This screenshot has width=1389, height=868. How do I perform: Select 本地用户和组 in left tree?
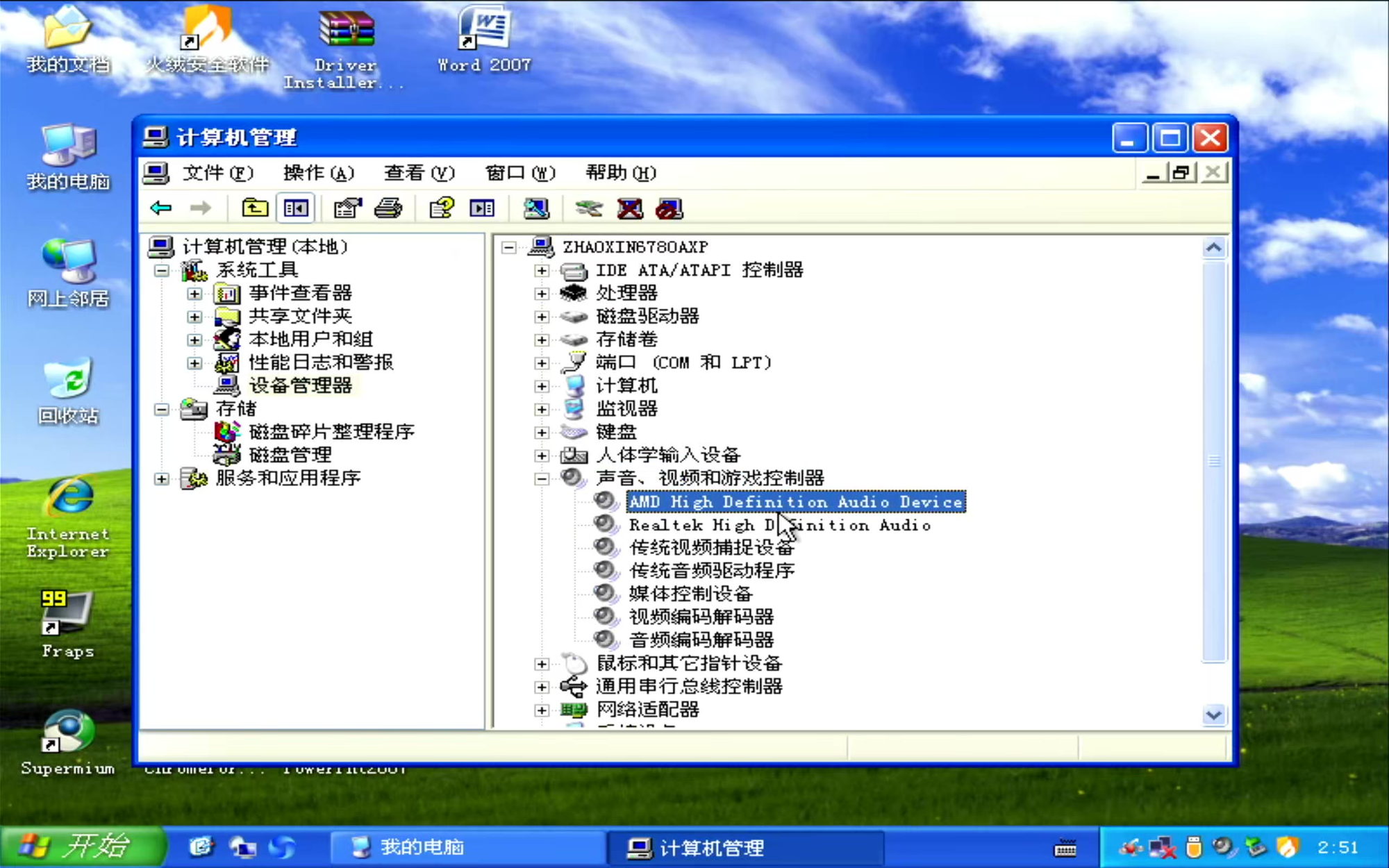310,340
